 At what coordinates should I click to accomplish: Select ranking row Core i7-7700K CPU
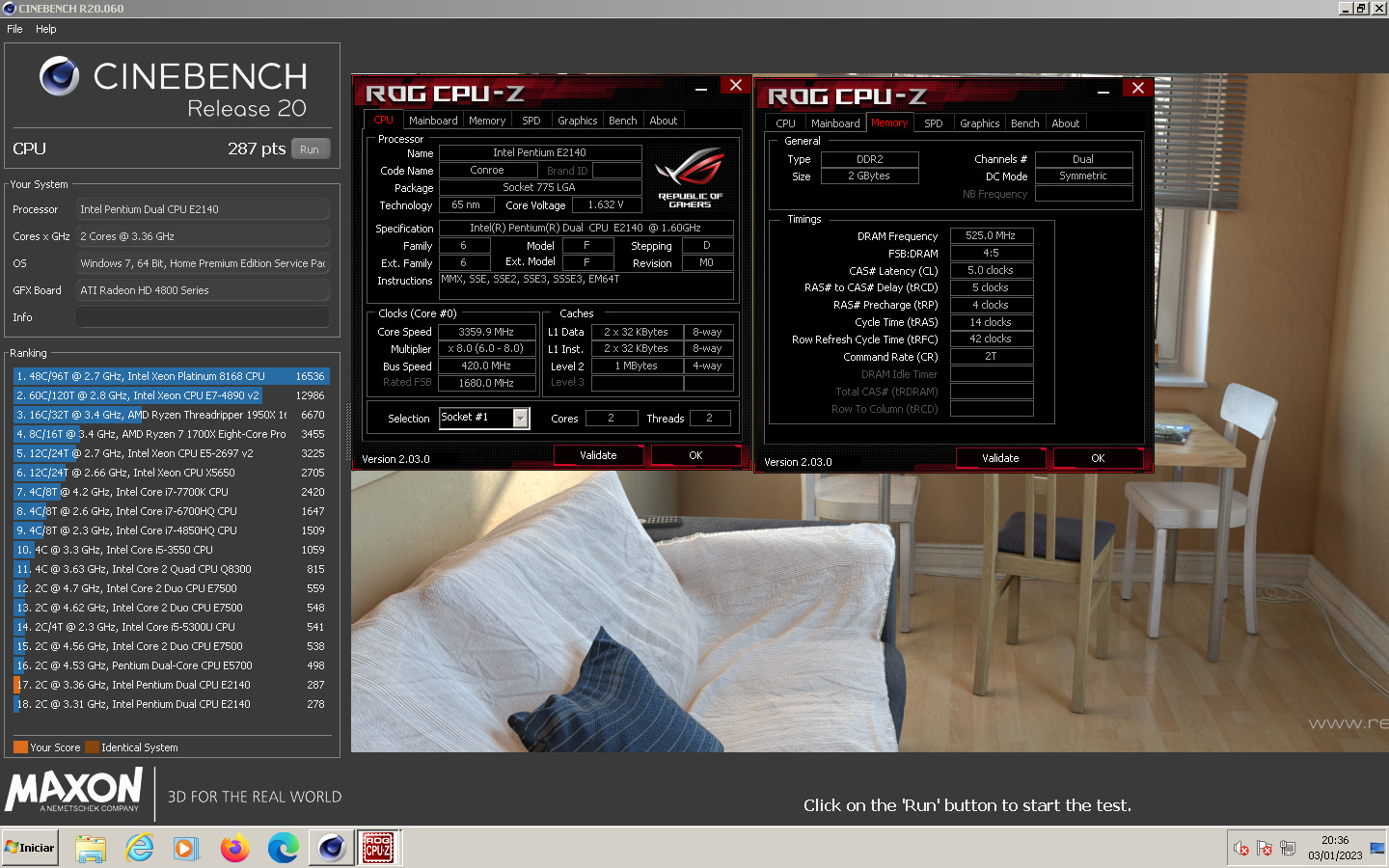pos(172,492)
